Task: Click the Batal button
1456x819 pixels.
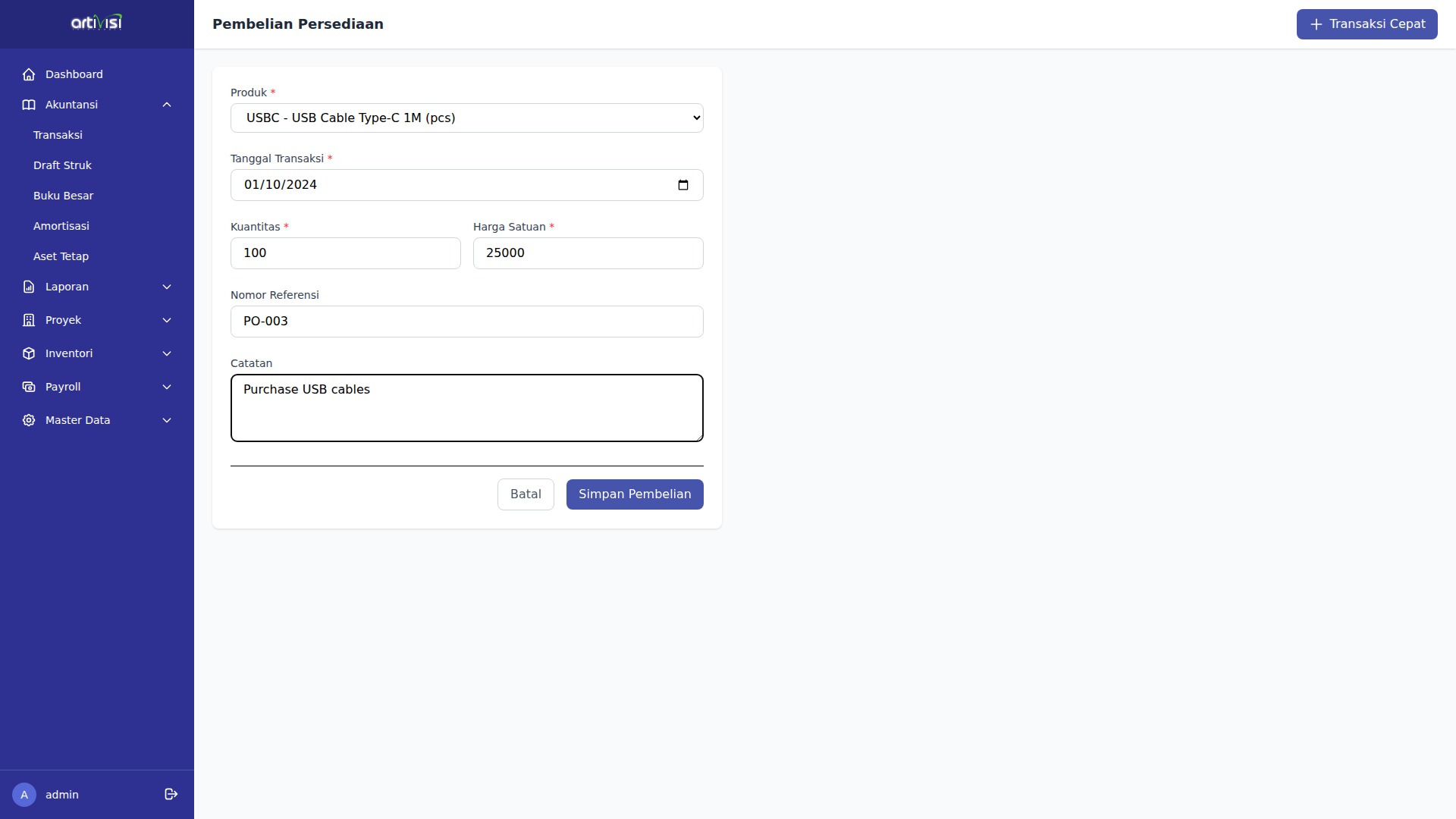Action: (526, 494)
